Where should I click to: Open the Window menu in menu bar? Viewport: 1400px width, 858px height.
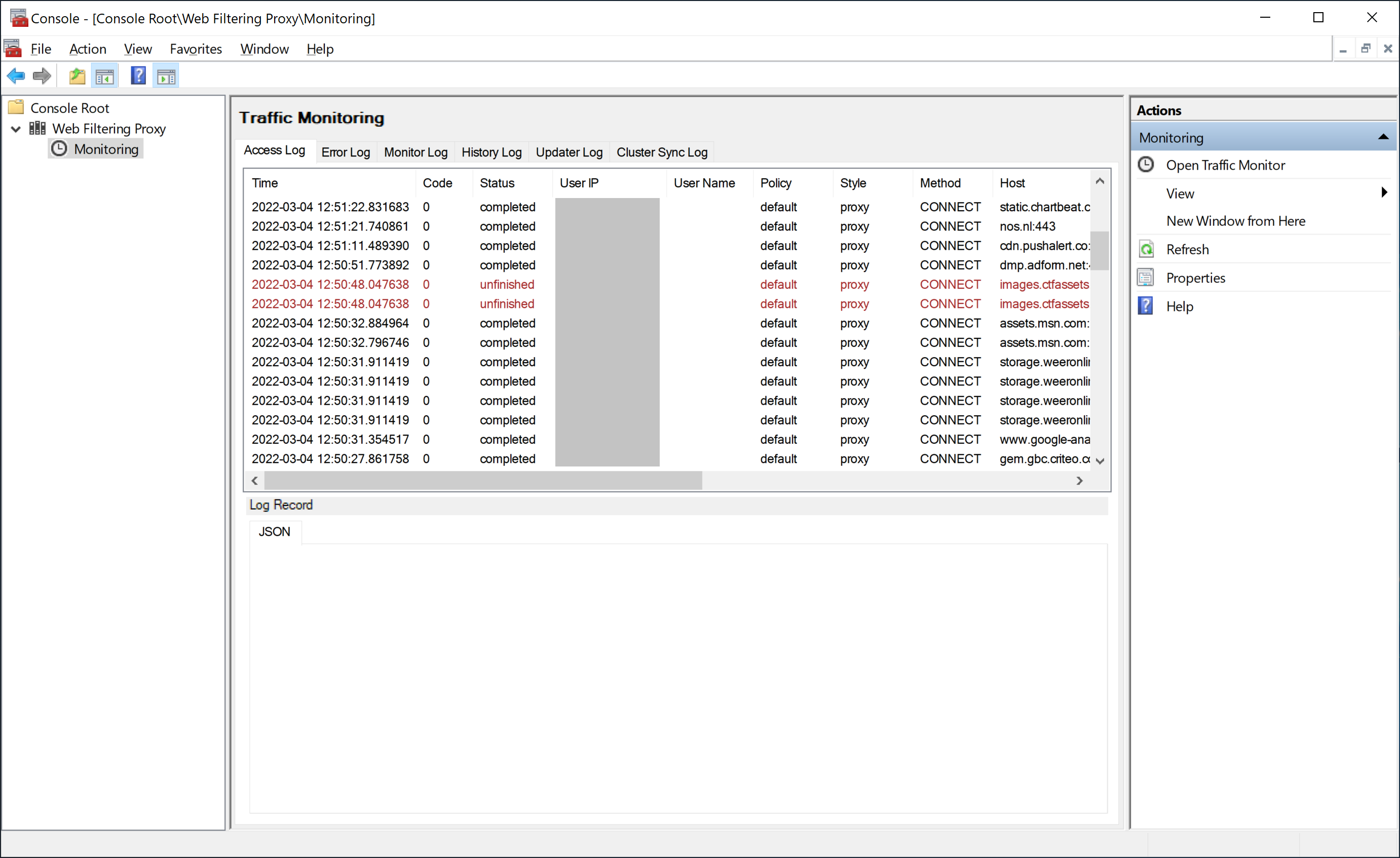265,48
